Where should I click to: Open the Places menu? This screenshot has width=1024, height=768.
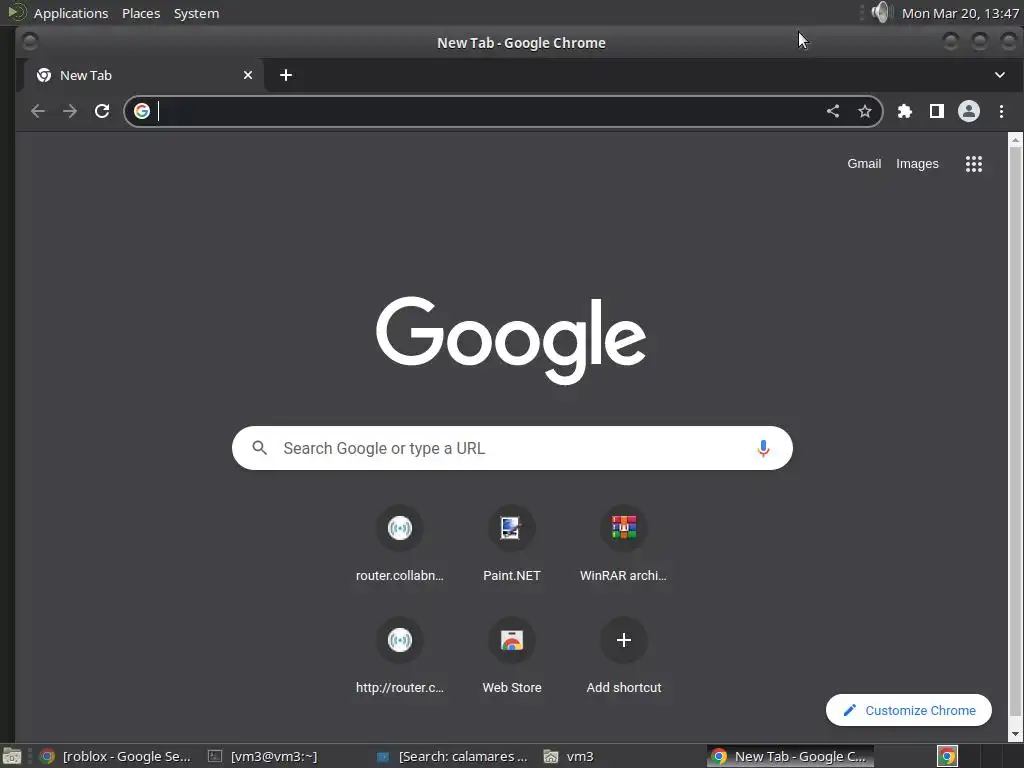[x=141, y=13]
